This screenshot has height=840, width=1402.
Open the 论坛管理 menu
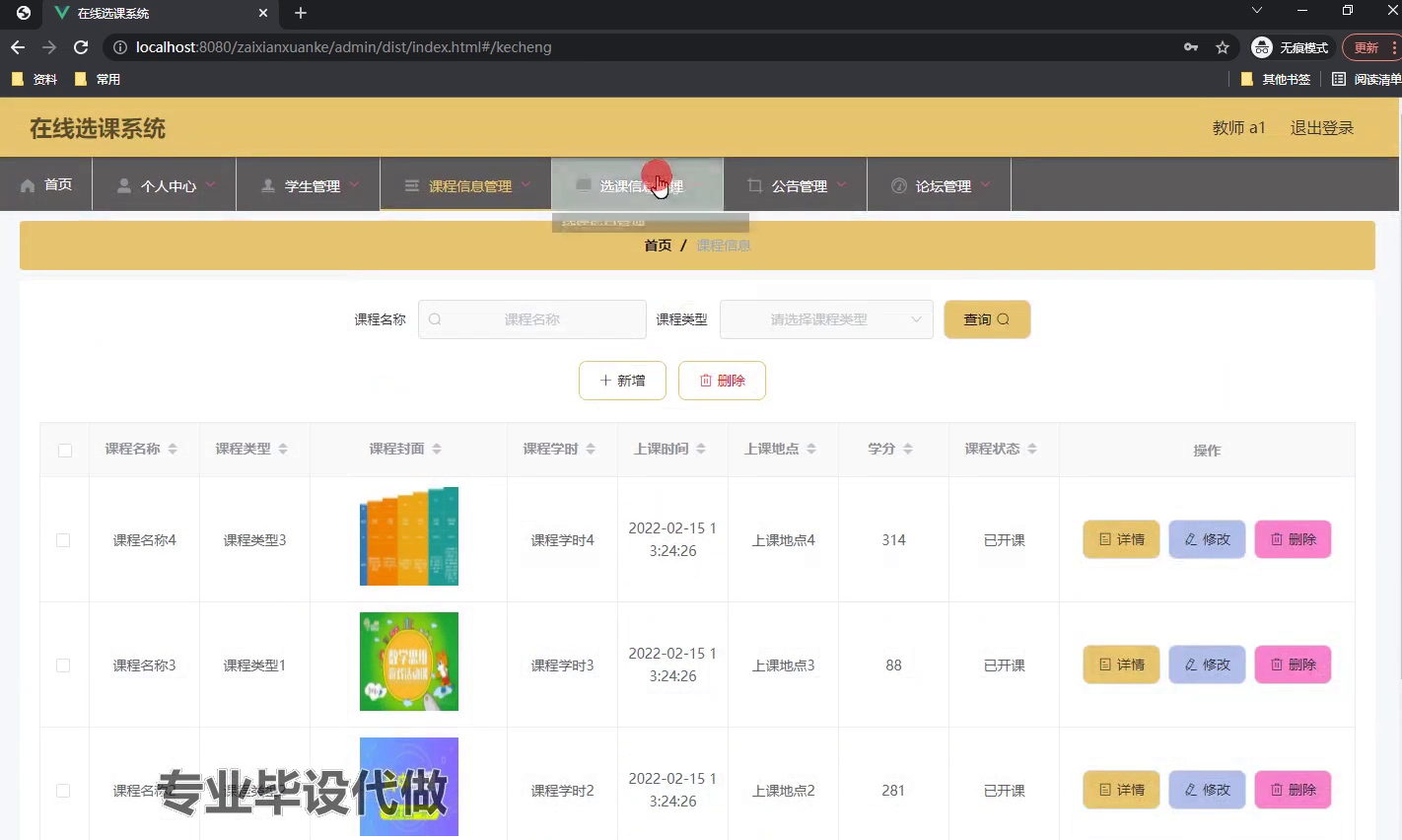[x=940, y=184]
